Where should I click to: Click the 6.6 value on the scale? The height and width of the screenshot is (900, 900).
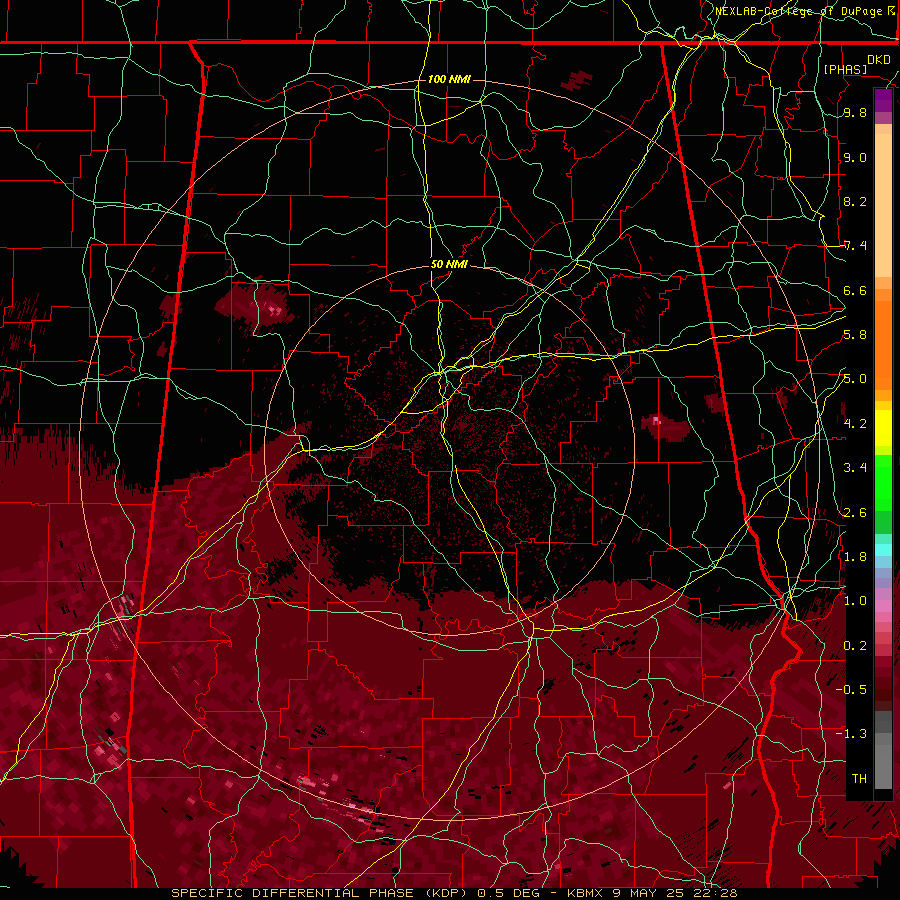click(855, 290)
